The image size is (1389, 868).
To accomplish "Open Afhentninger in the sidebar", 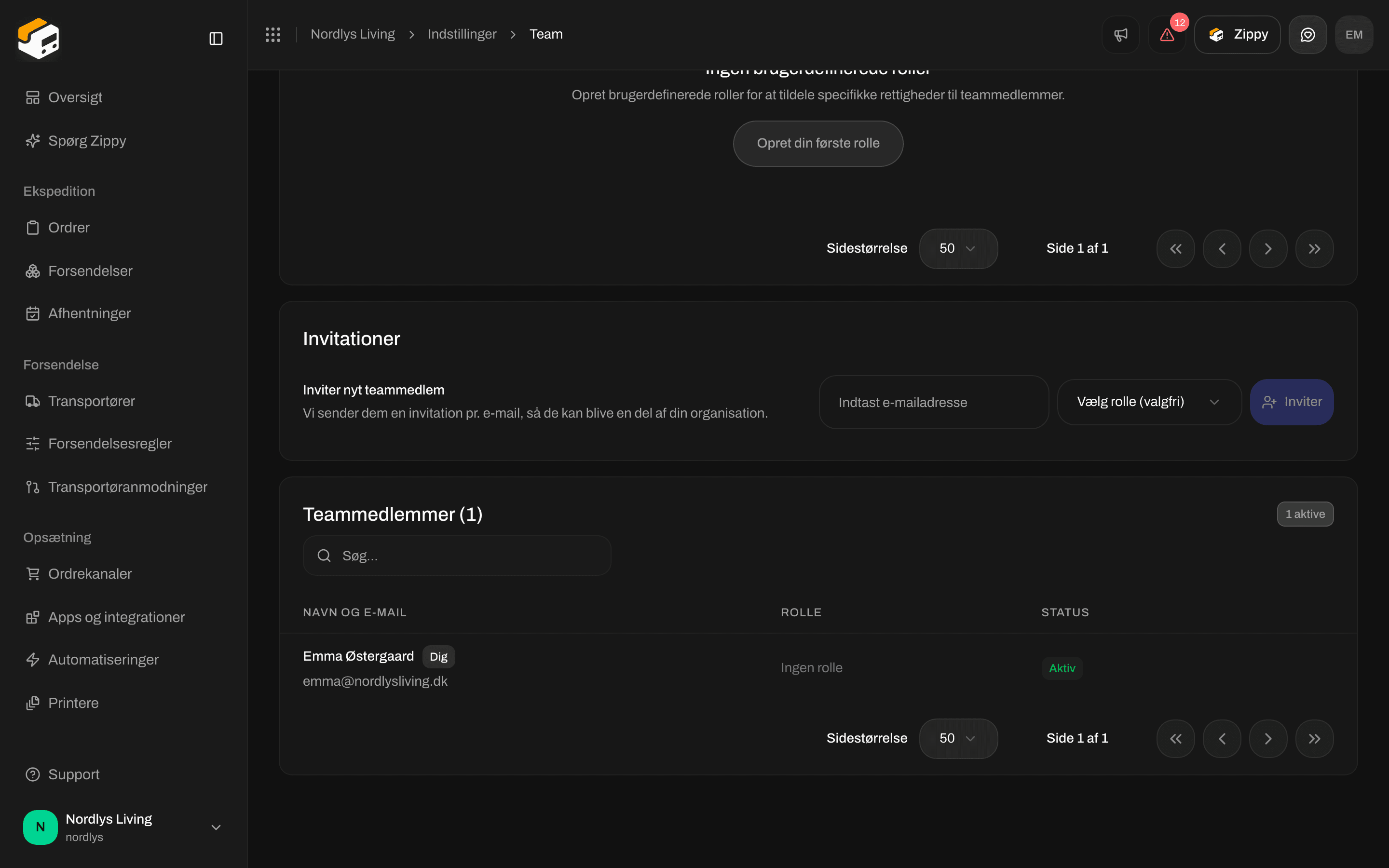I will click(x=123, y=313).
